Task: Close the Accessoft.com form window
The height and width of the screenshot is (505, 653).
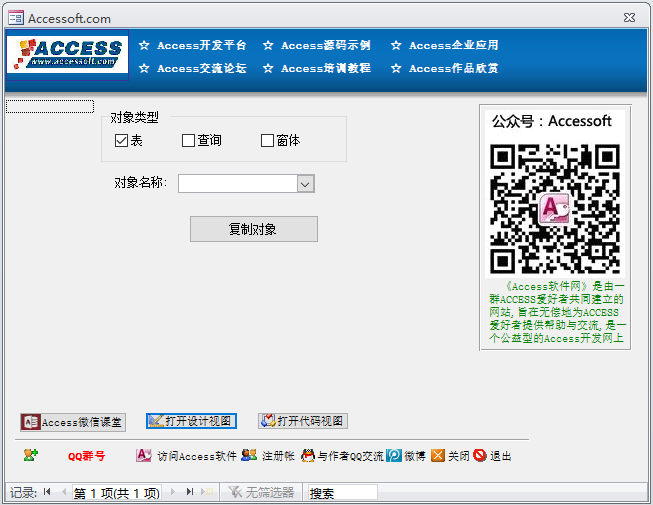Action: 630,17
